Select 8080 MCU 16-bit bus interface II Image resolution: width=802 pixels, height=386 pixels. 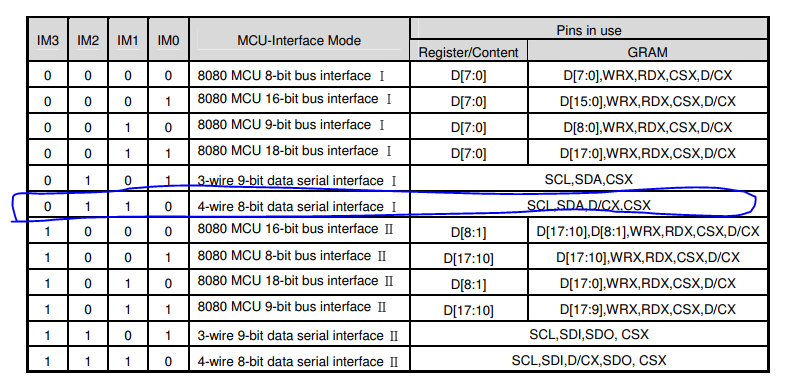click(295, 229)
